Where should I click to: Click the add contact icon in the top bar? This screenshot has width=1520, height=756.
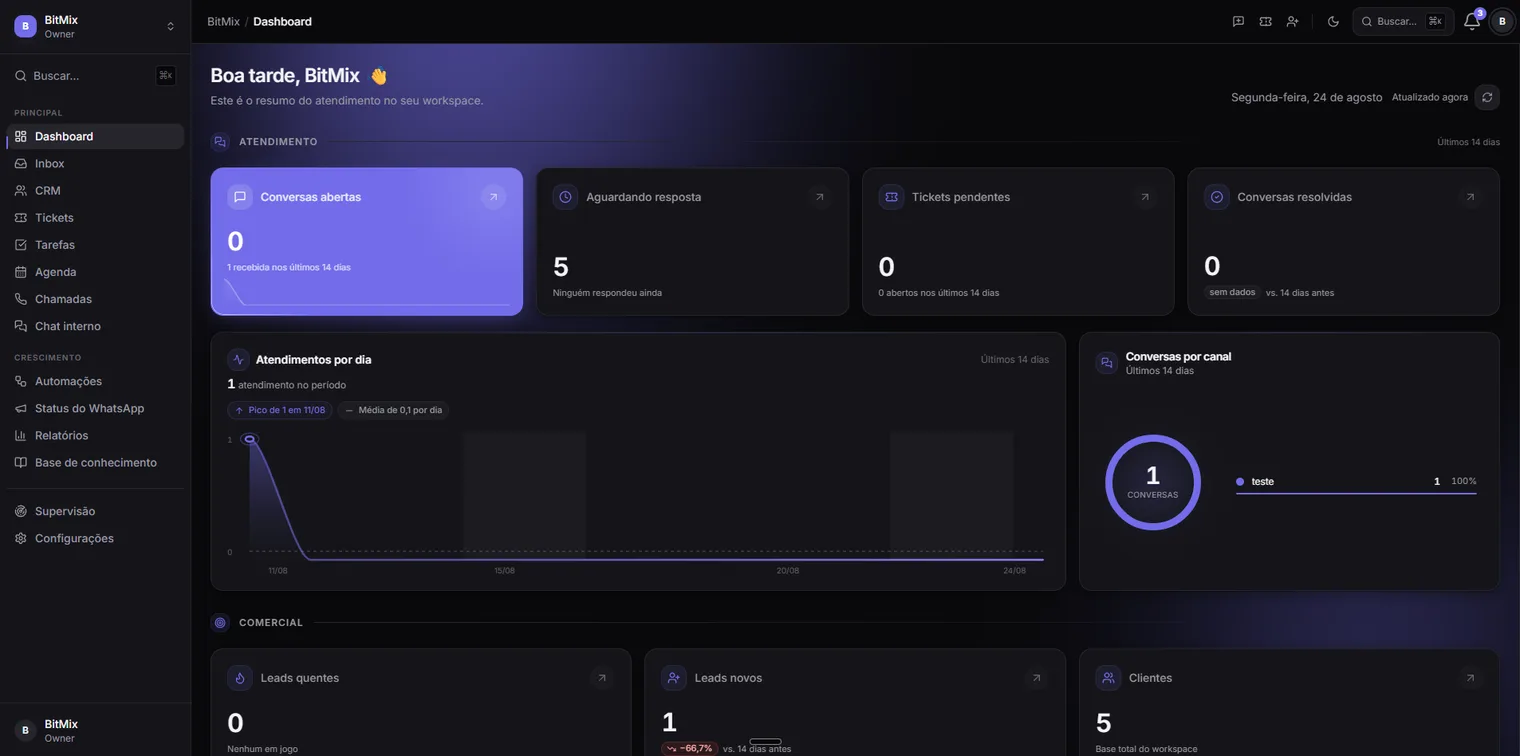[1292, 21]
